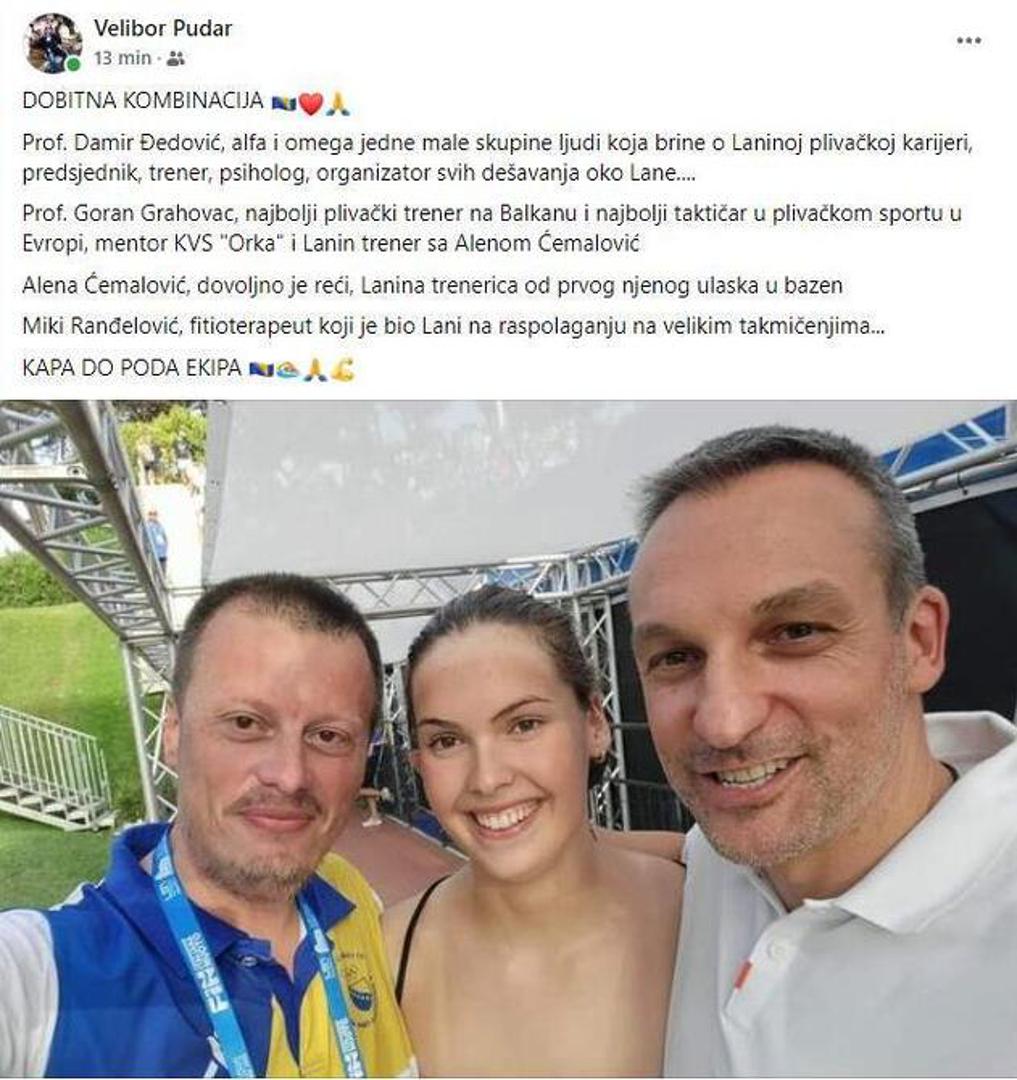Click the DOBITNA KOMBINACIJA heading text
Image resolution: width=1017 pixels, height=1080 pixels.
pos(143,101)
